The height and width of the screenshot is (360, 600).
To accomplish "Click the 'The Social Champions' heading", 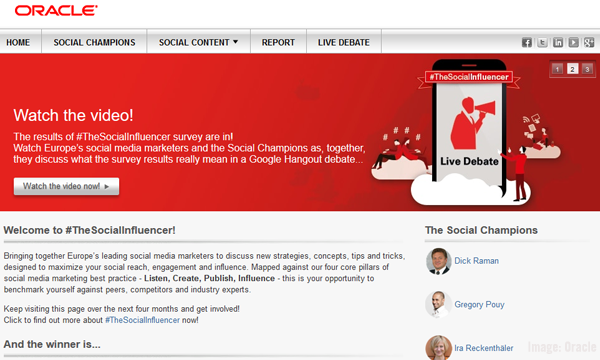I will (x=481, y=230).
